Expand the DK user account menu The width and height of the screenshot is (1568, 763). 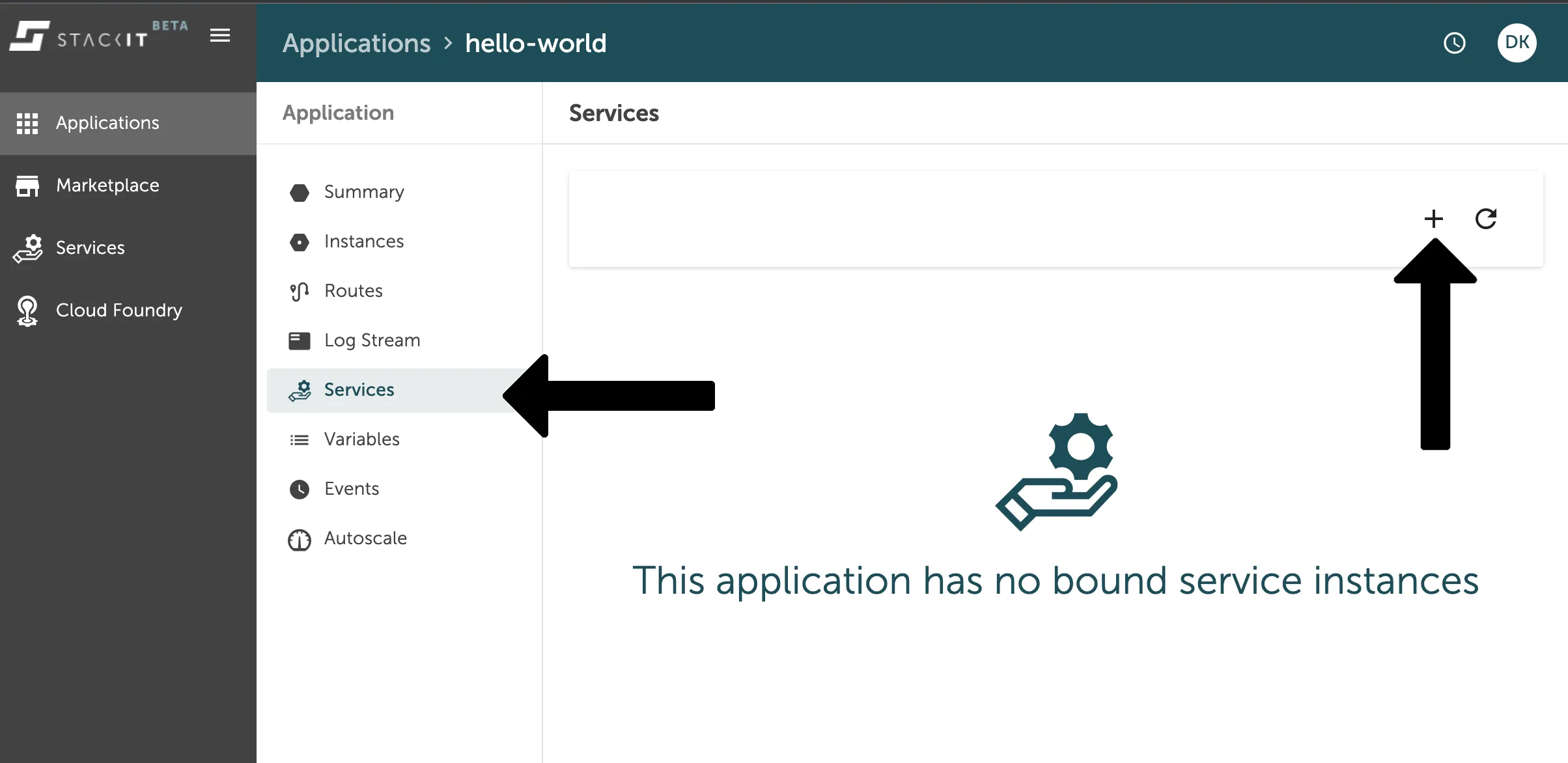tap(1517, 42)
